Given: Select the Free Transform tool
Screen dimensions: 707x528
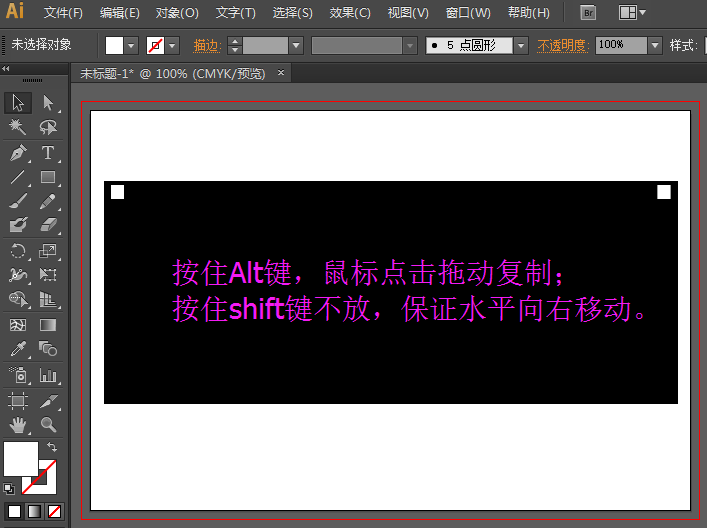Looking at the screenshot, I should pos(48,275).
